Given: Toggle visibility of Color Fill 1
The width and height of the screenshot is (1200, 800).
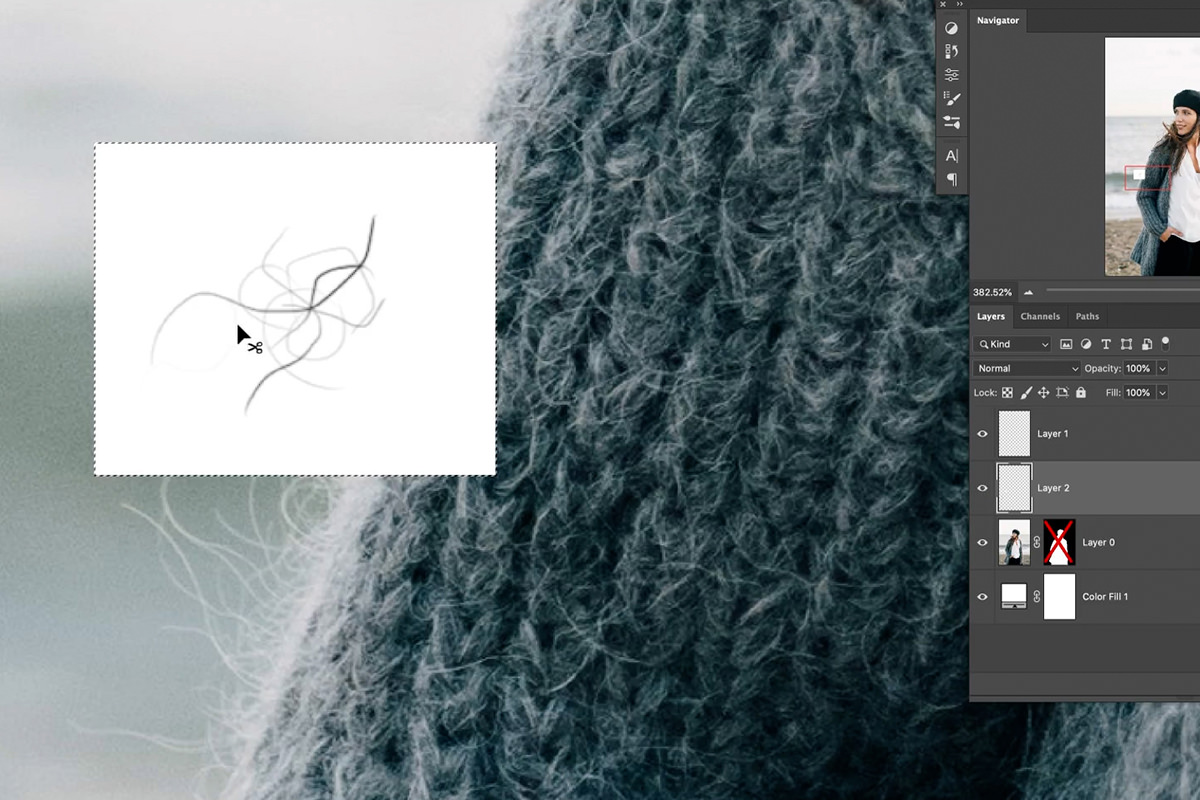Looking at the screenshot, I should [x=982, y=597].
